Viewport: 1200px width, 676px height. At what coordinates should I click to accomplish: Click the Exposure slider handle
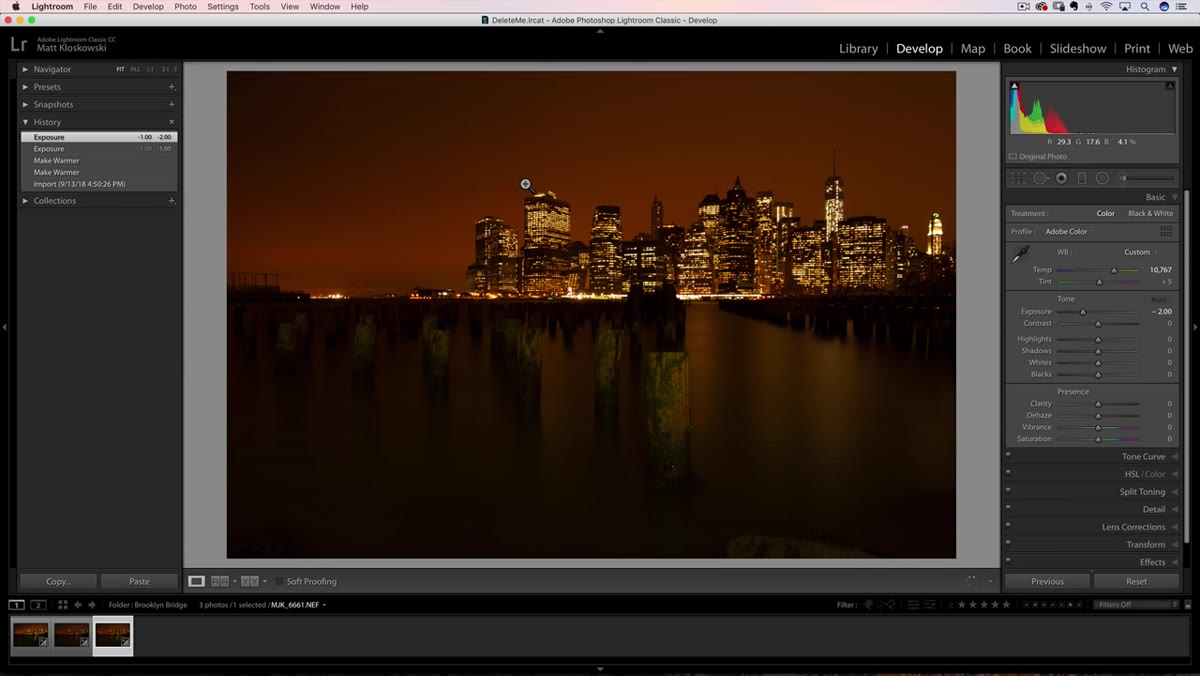click(x=1083, y=312)
